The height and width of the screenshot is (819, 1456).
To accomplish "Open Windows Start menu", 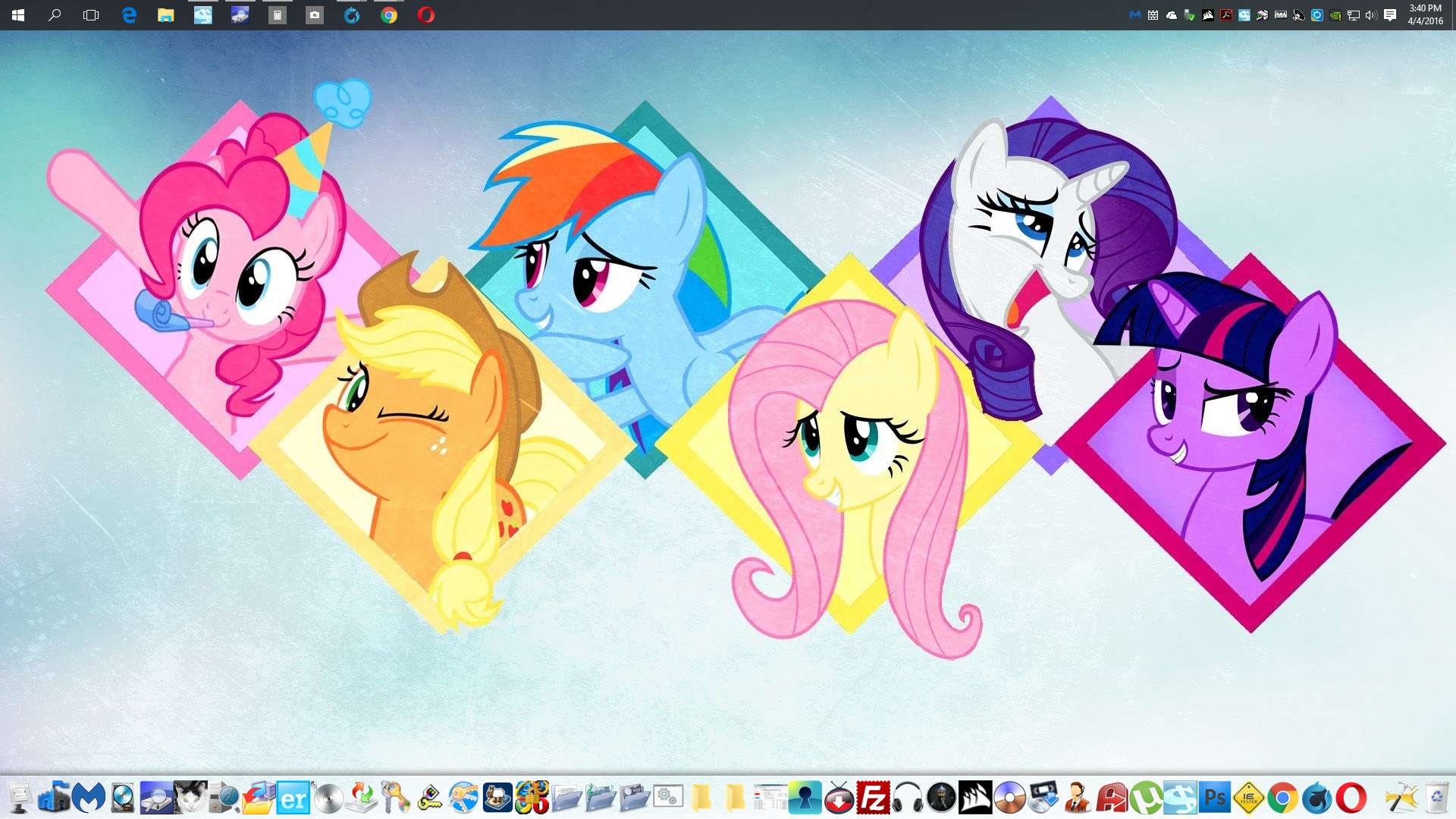I will [x=18, y=15].
